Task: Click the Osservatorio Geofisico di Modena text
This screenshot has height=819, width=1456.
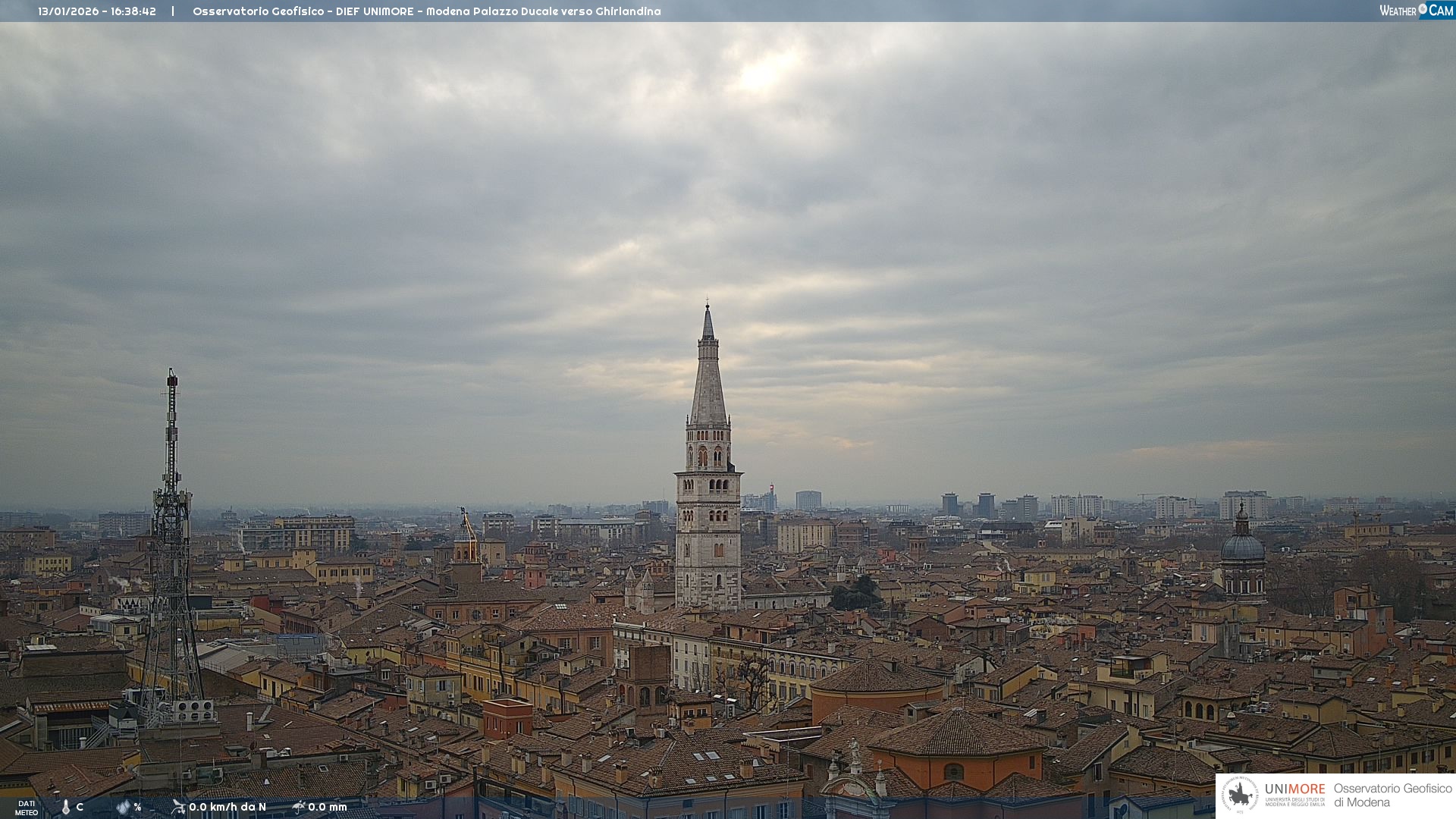Action: tap(1392, 795)
